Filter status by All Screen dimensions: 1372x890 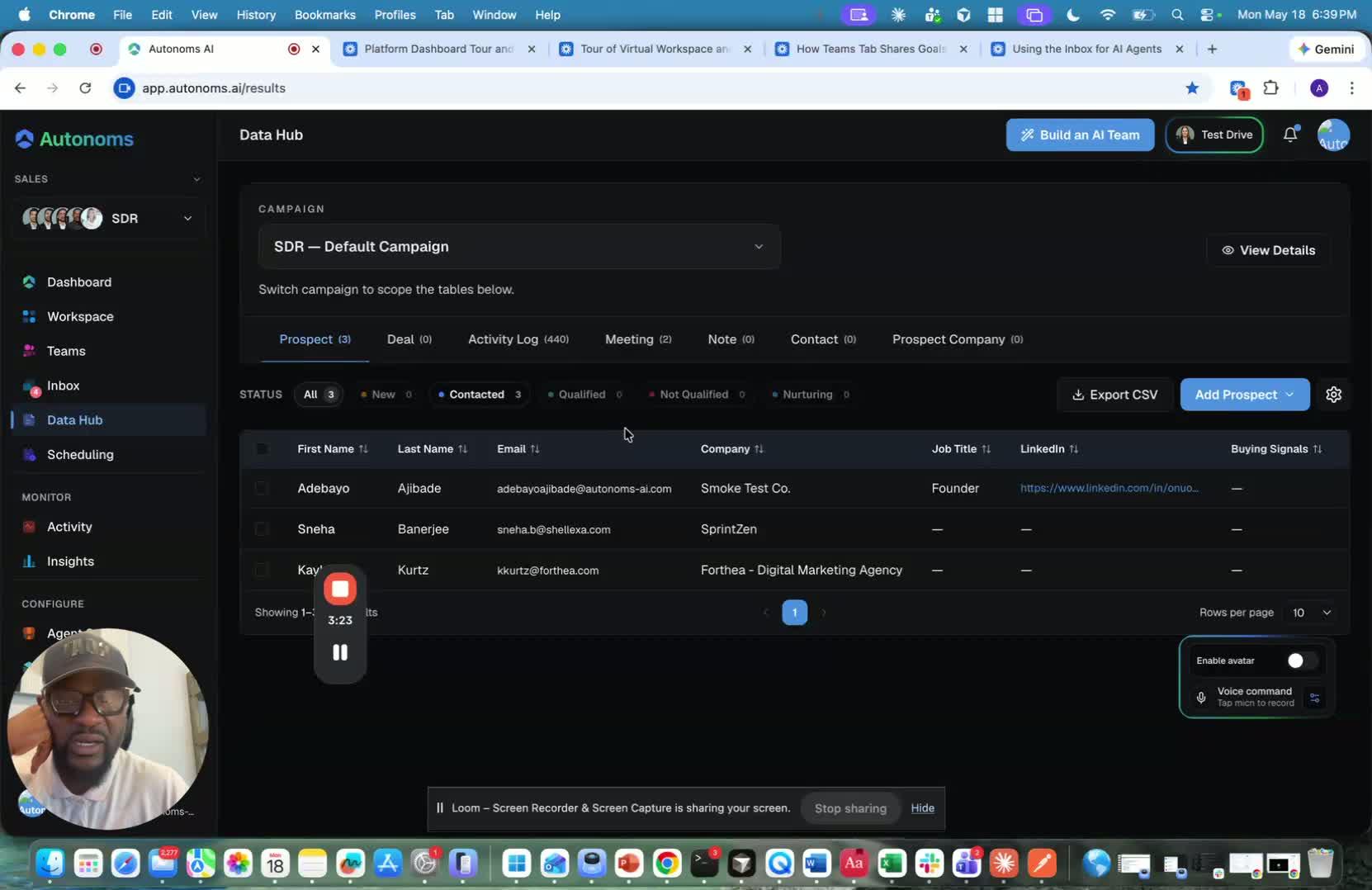[x=319, y=395]
